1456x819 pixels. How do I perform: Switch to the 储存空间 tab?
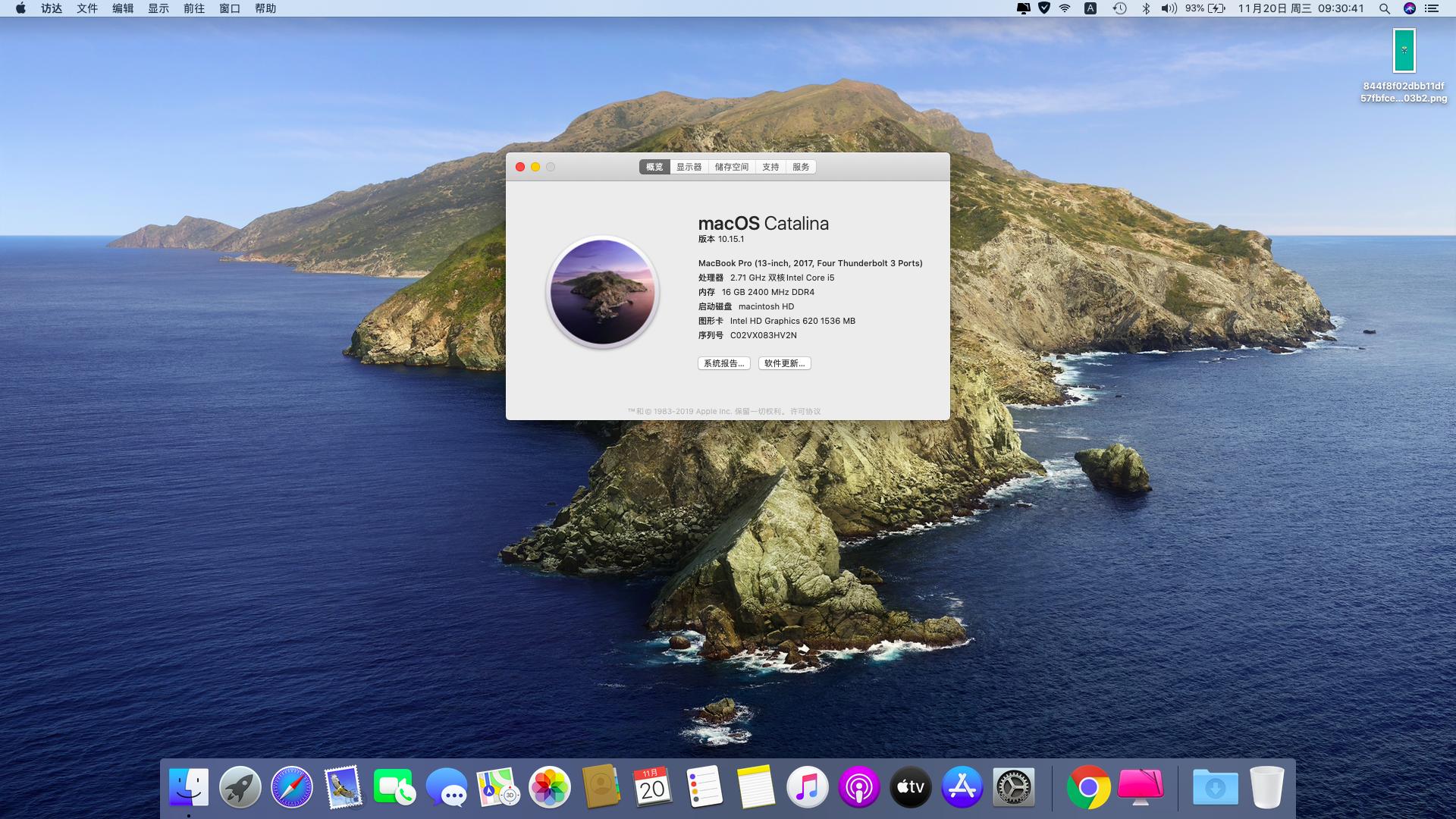pyautogui.click(x=732, y=166)
